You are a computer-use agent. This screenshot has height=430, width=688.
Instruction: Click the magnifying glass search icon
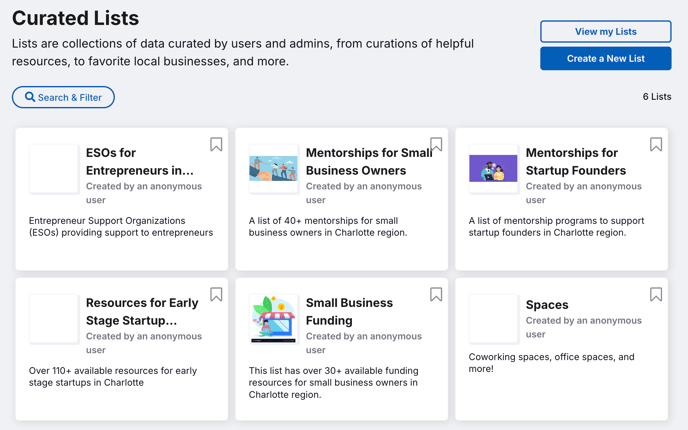(x=30, y=97)
